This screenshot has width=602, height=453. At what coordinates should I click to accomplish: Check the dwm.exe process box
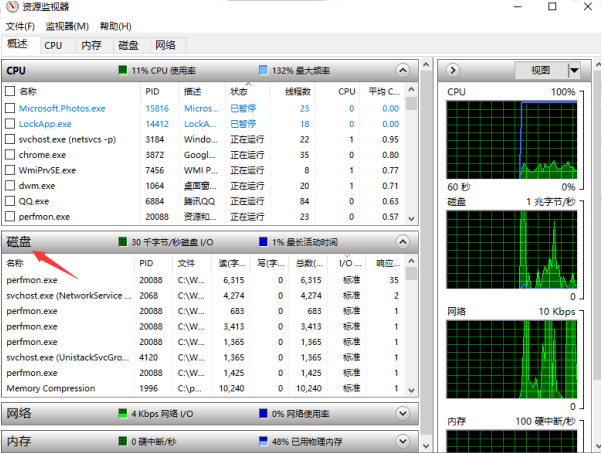tap(10, 185)
